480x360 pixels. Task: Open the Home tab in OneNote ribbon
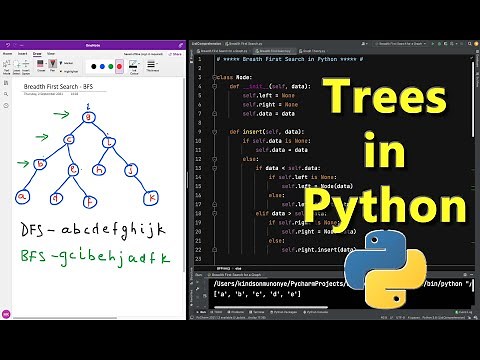(x=7, y=54)
